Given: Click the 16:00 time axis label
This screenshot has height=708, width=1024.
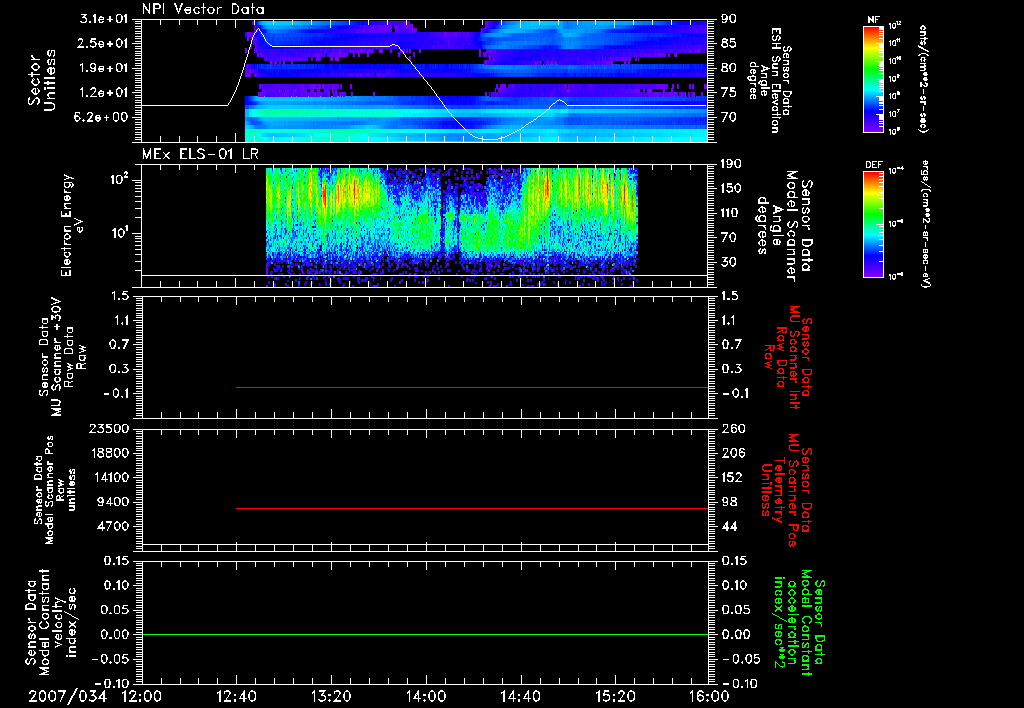Looking at the screenshot, I should (x=709, y=696).
